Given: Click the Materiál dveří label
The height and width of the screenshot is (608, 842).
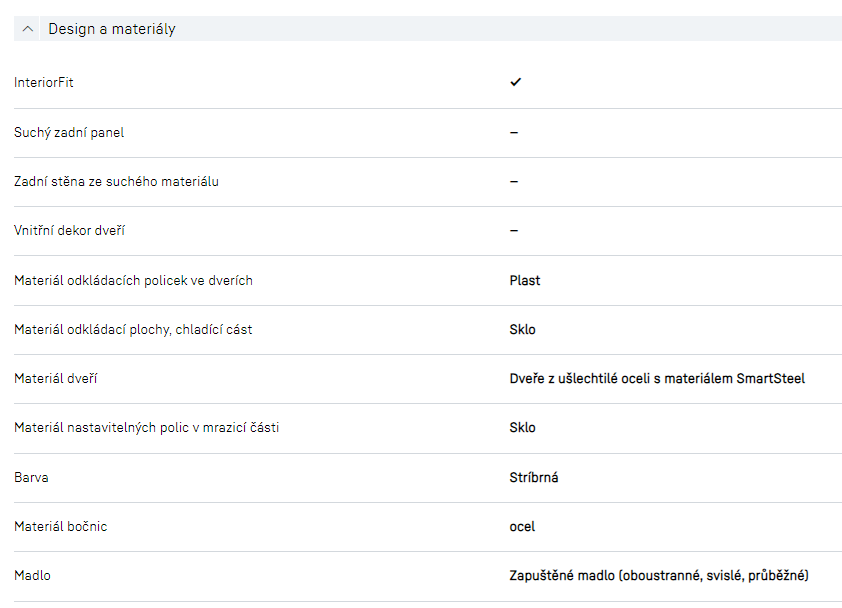Looking at the screenshot, I should coord(56,378).
